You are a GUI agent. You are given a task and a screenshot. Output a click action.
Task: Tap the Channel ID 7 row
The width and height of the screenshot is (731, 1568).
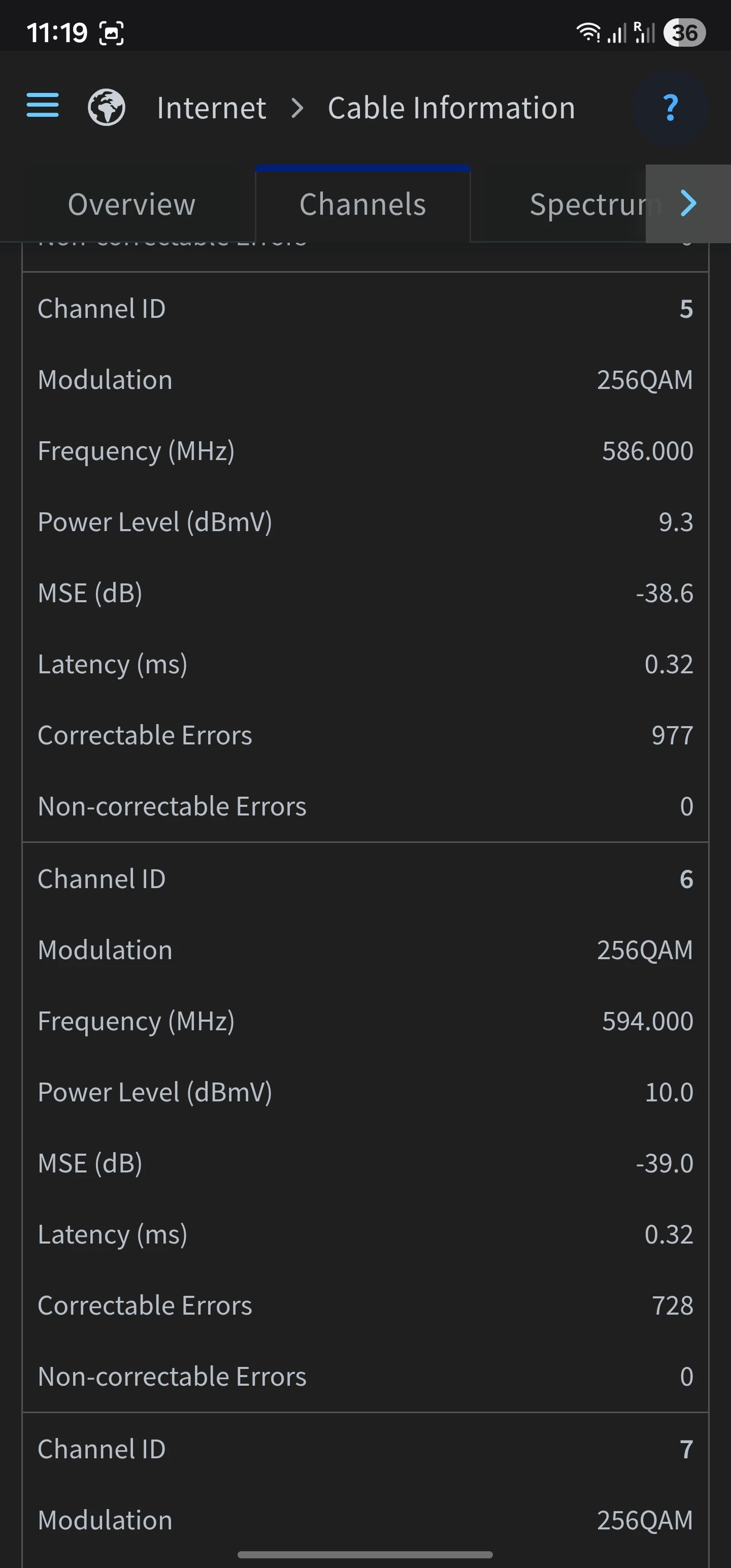coord(365,1449)
